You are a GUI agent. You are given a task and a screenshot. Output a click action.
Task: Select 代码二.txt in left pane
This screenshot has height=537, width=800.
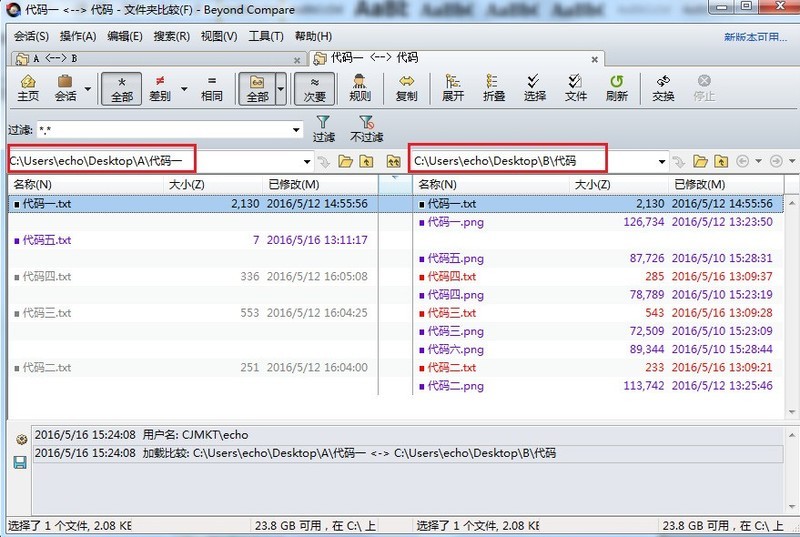pyautogui.click(x=47, y=368)
